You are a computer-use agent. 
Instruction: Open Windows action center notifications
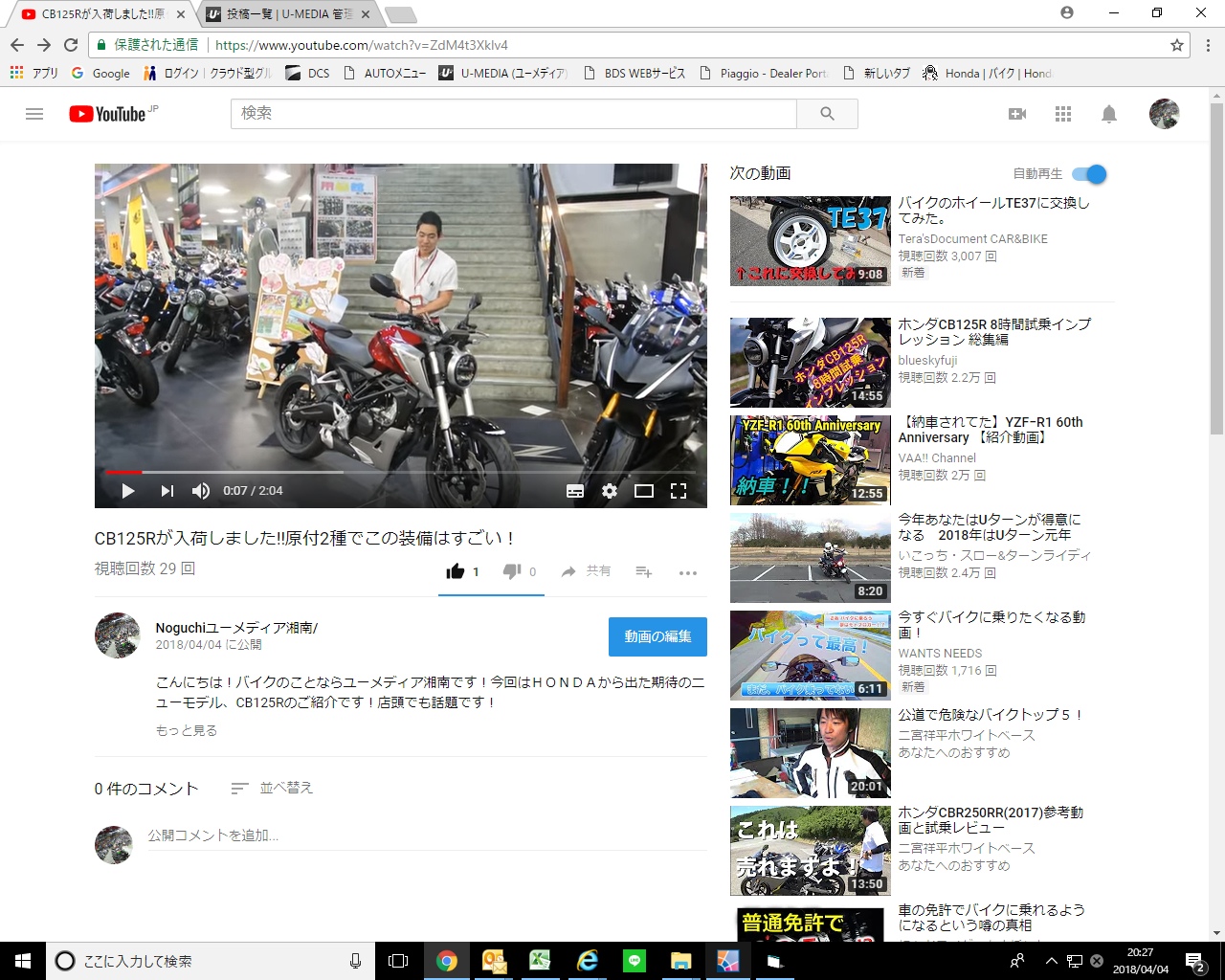1195,961
